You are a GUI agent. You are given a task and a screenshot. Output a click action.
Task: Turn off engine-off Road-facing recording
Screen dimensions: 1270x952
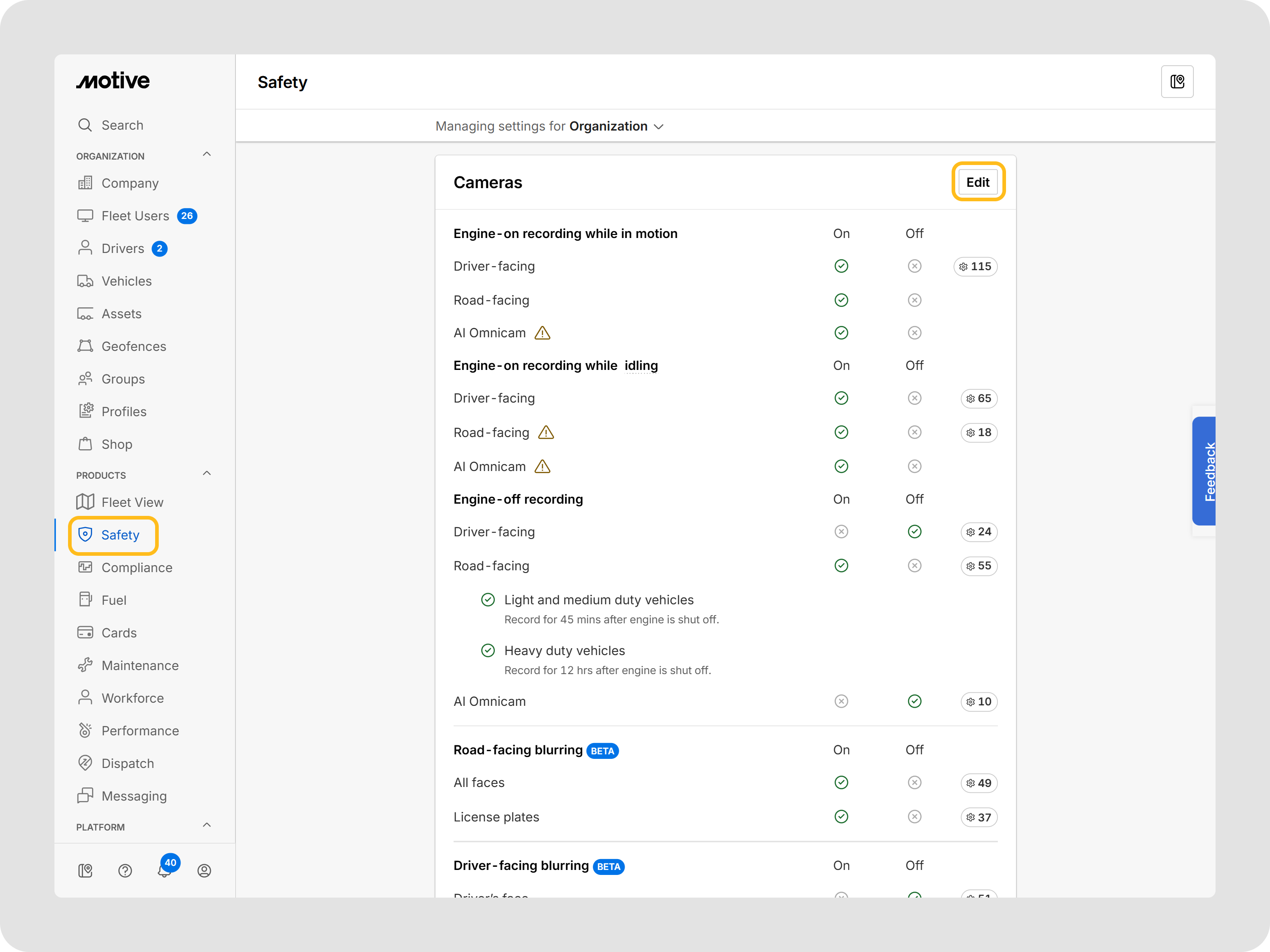[x=914, y=566]
